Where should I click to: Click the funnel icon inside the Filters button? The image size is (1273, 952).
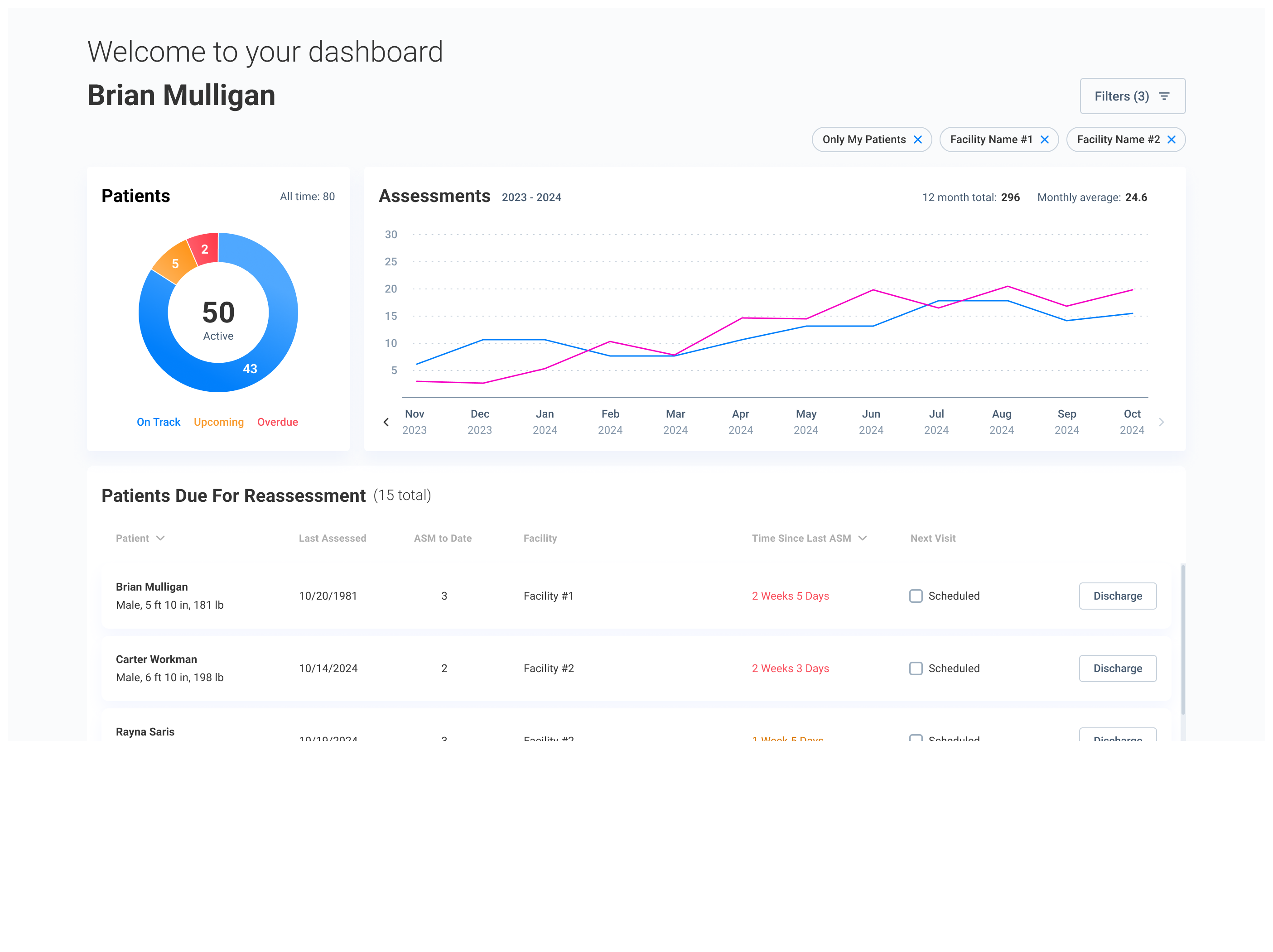pos(1164,96)
